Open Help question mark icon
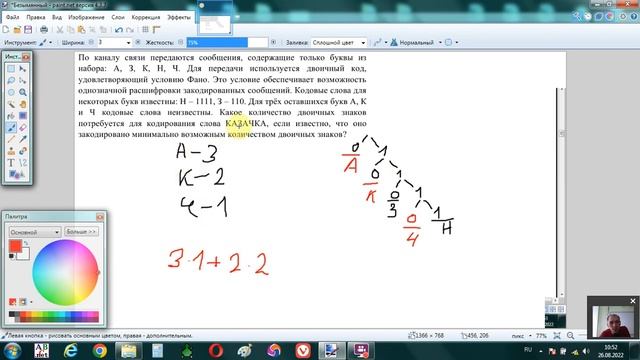640x360 pixels. 634,17
